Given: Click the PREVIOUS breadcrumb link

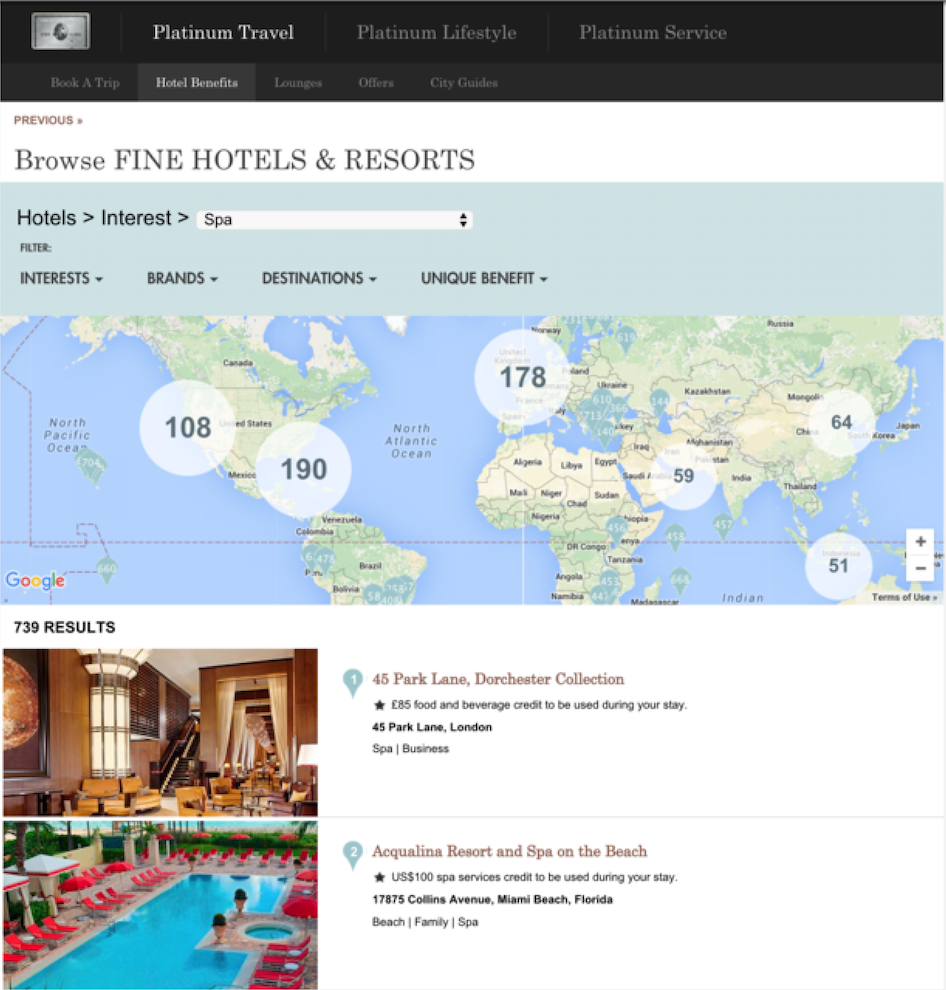Looking at the screenshot, I should click(48, 120).
